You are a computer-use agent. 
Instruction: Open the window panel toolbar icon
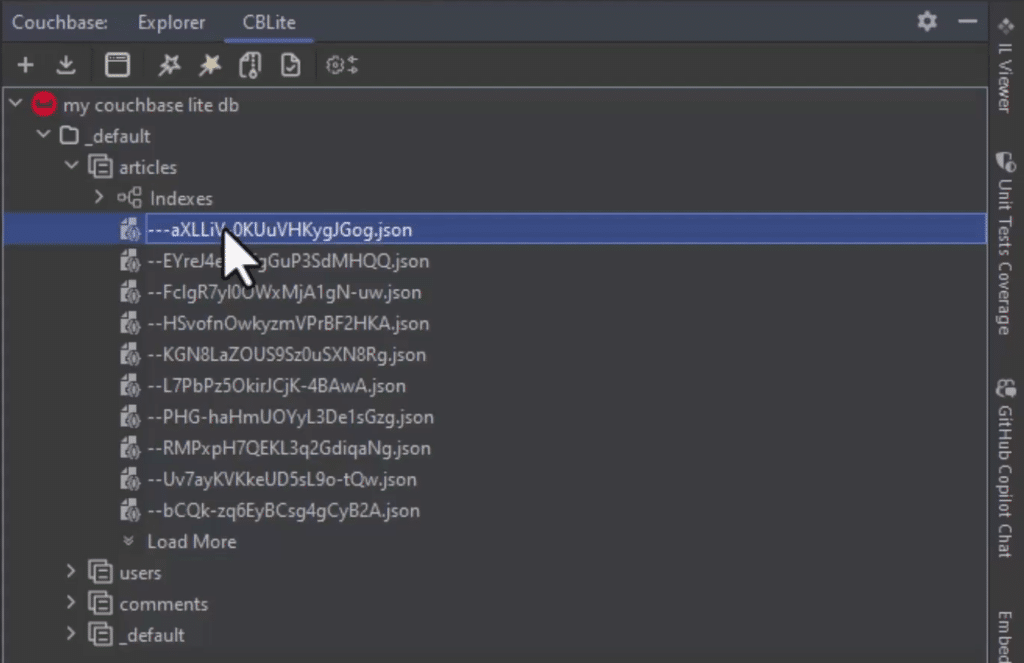pyautogui.click(x=117, y=66)
